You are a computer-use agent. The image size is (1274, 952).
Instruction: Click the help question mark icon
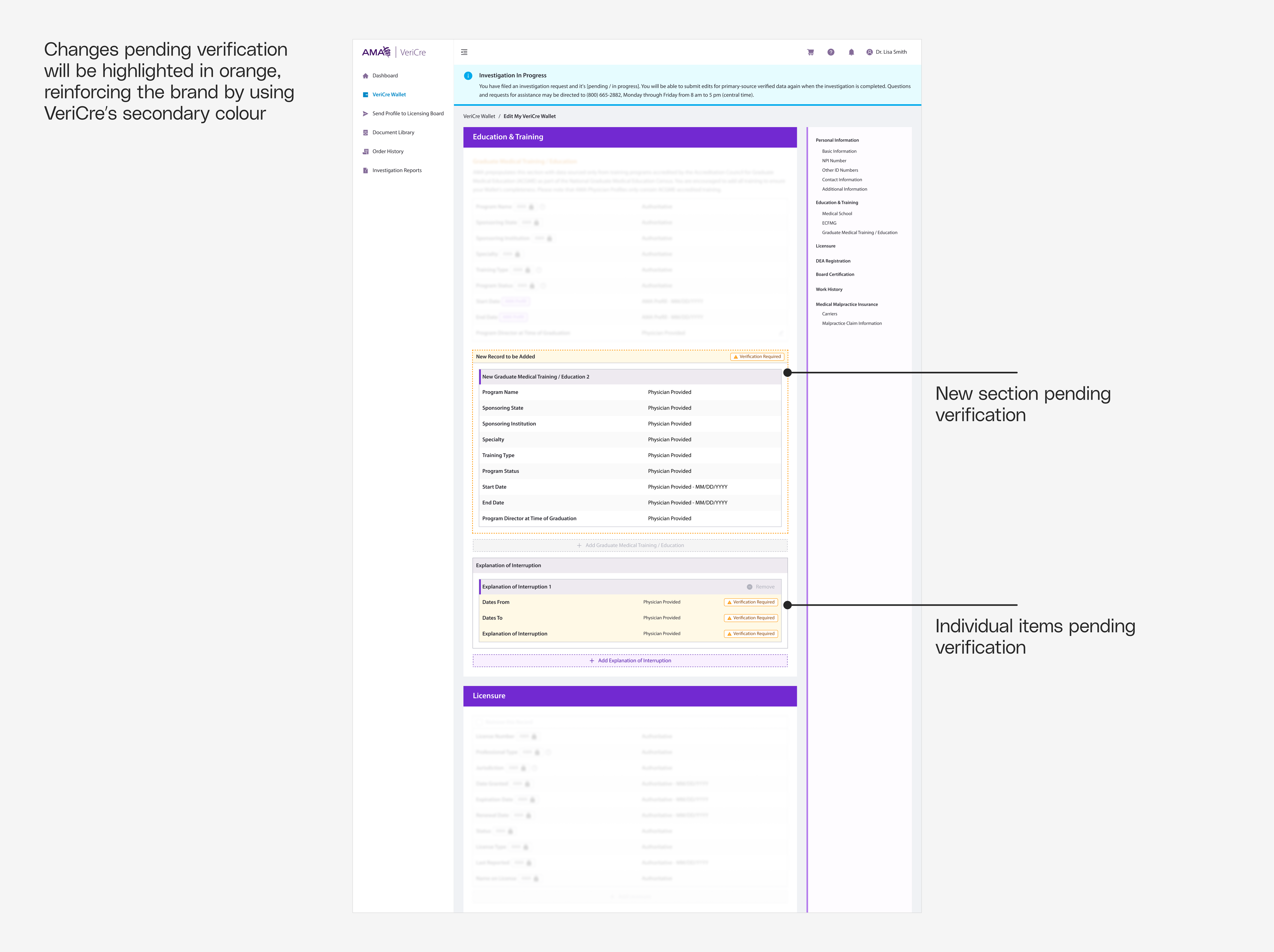(831, 52)
